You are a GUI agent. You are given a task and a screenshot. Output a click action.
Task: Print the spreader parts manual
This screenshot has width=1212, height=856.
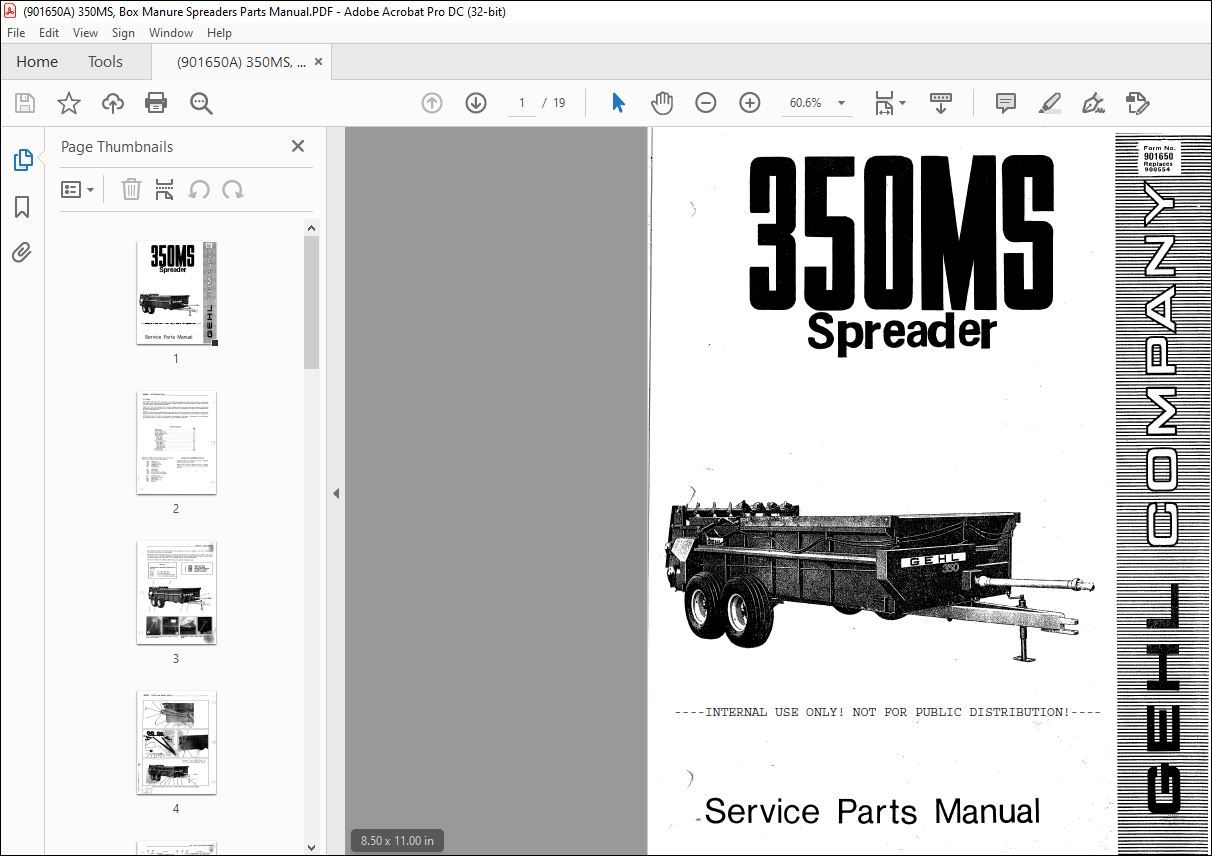click(x=156, y=102)
